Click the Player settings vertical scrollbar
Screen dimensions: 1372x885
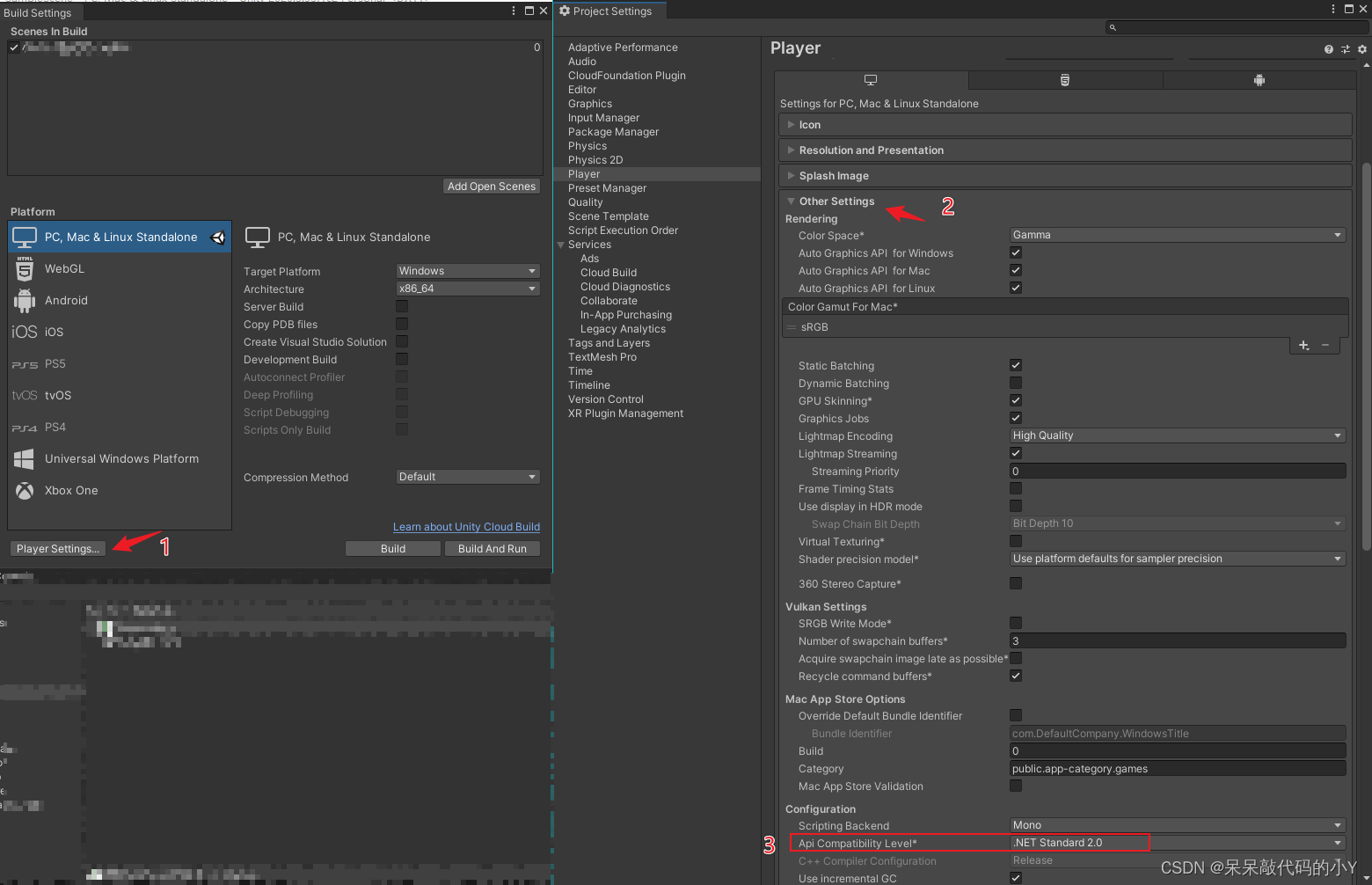coord(1366,356)
